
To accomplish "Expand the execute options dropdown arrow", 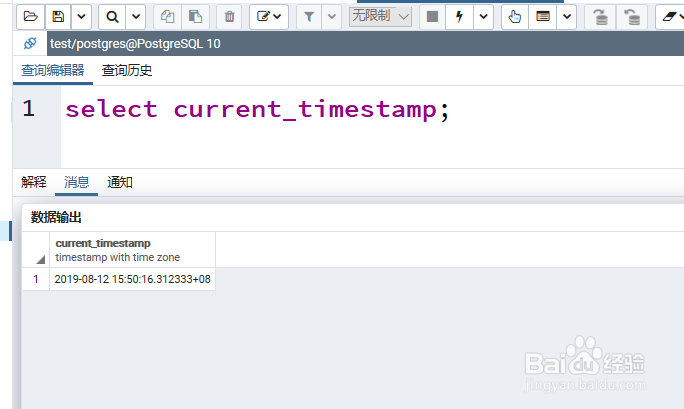I will (483, 17).
